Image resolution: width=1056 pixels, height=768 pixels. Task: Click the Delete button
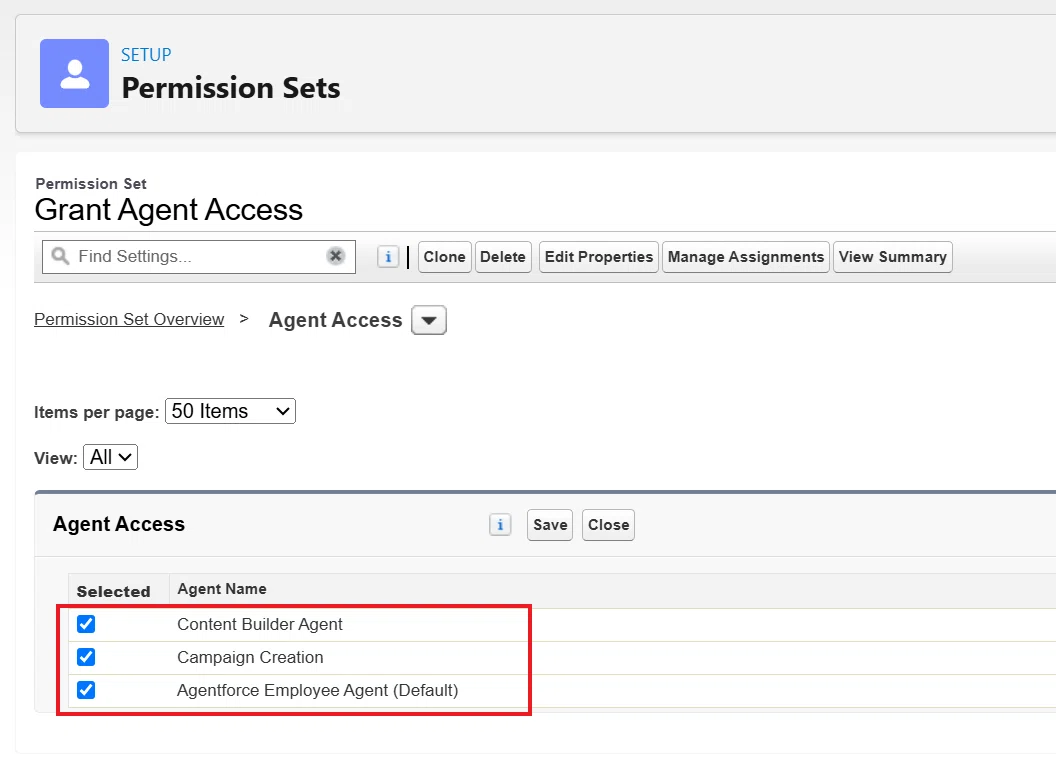tap(503, 257)
